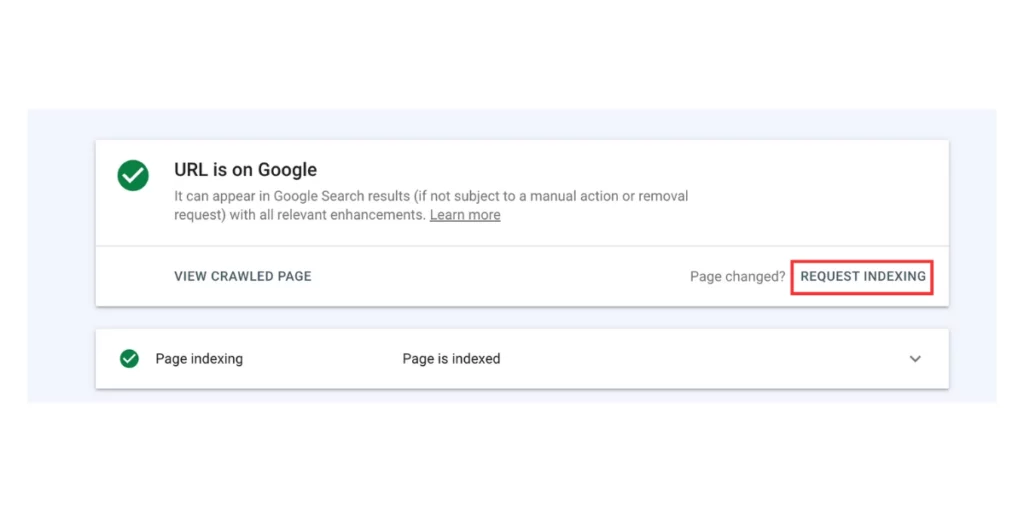Viewport: 1024px width, 512px height.
Task: Click the green check beside URL is on Google
Action: [x=133, y=176]
